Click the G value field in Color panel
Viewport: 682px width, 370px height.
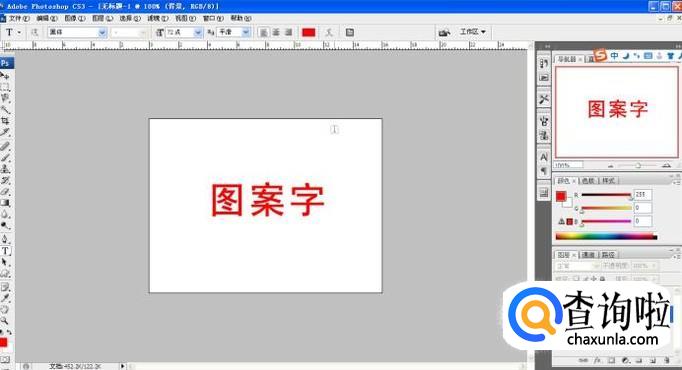[642, 208]
